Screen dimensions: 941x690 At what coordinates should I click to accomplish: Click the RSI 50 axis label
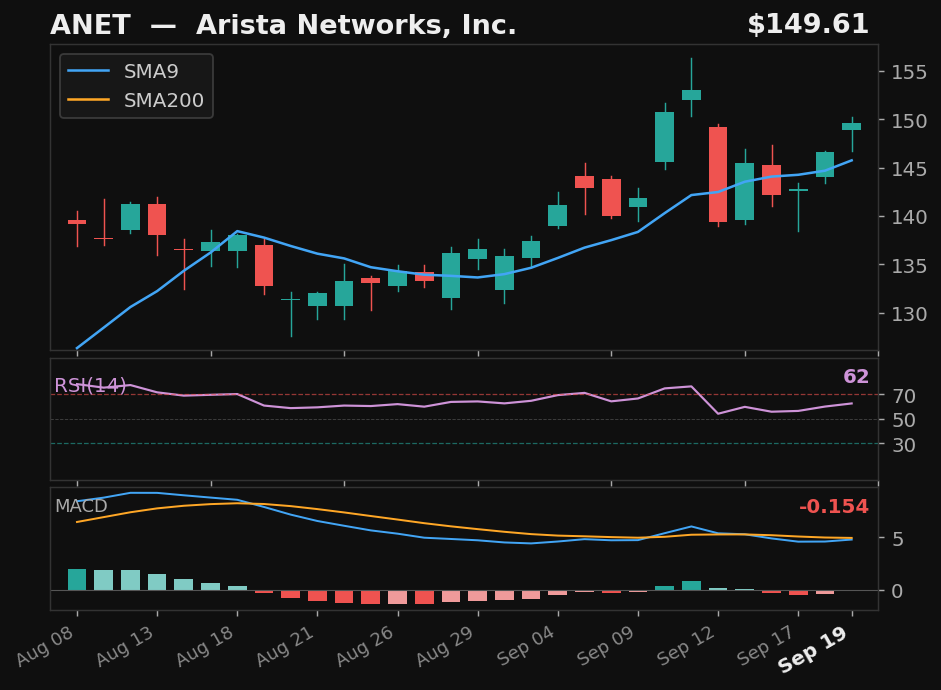tap(904, 421)
